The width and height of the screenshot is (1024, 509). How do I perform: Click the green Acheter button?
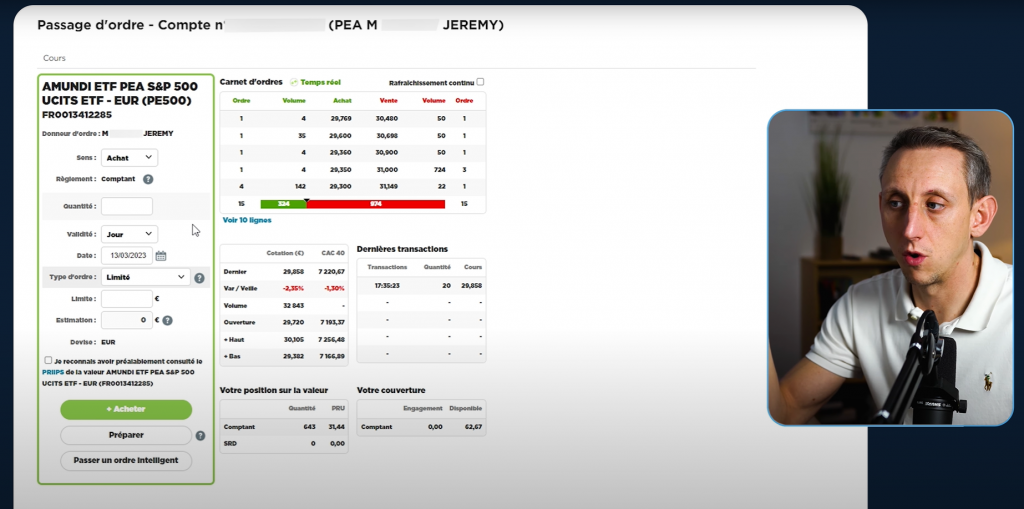[126, 409]
